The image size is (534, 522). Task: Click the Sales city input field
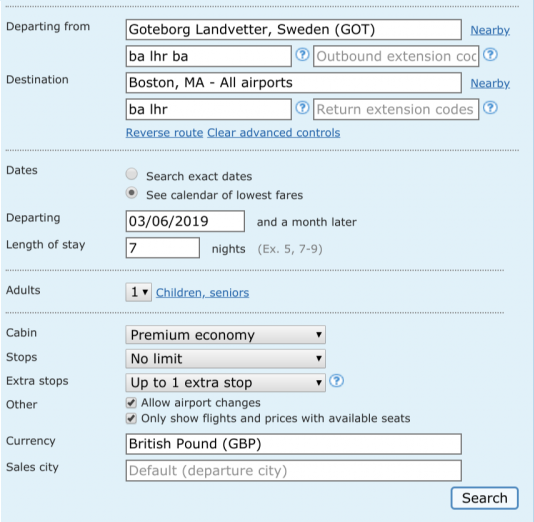pos(294,471)
